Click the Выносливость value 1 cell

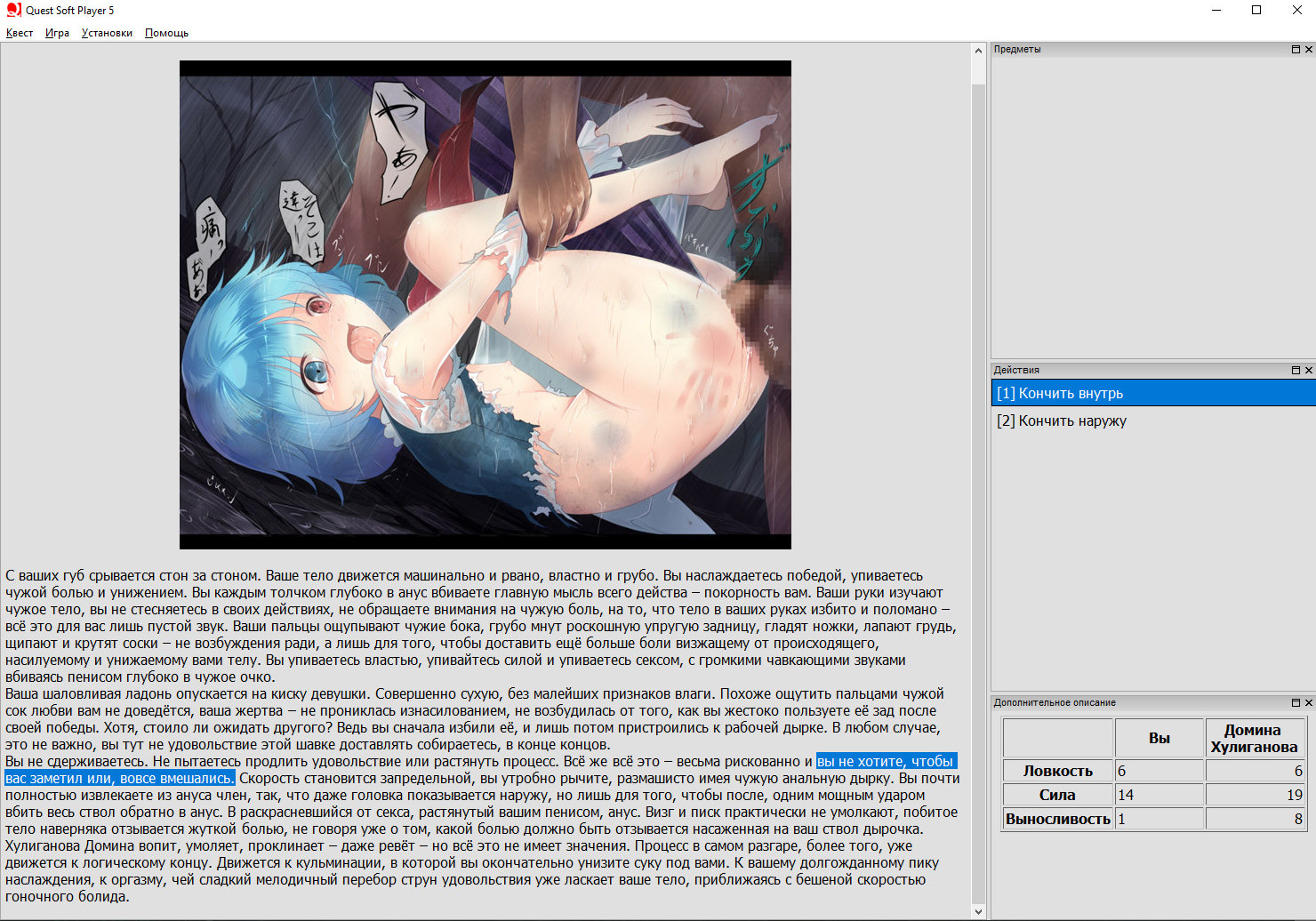tap(1160, 819)
